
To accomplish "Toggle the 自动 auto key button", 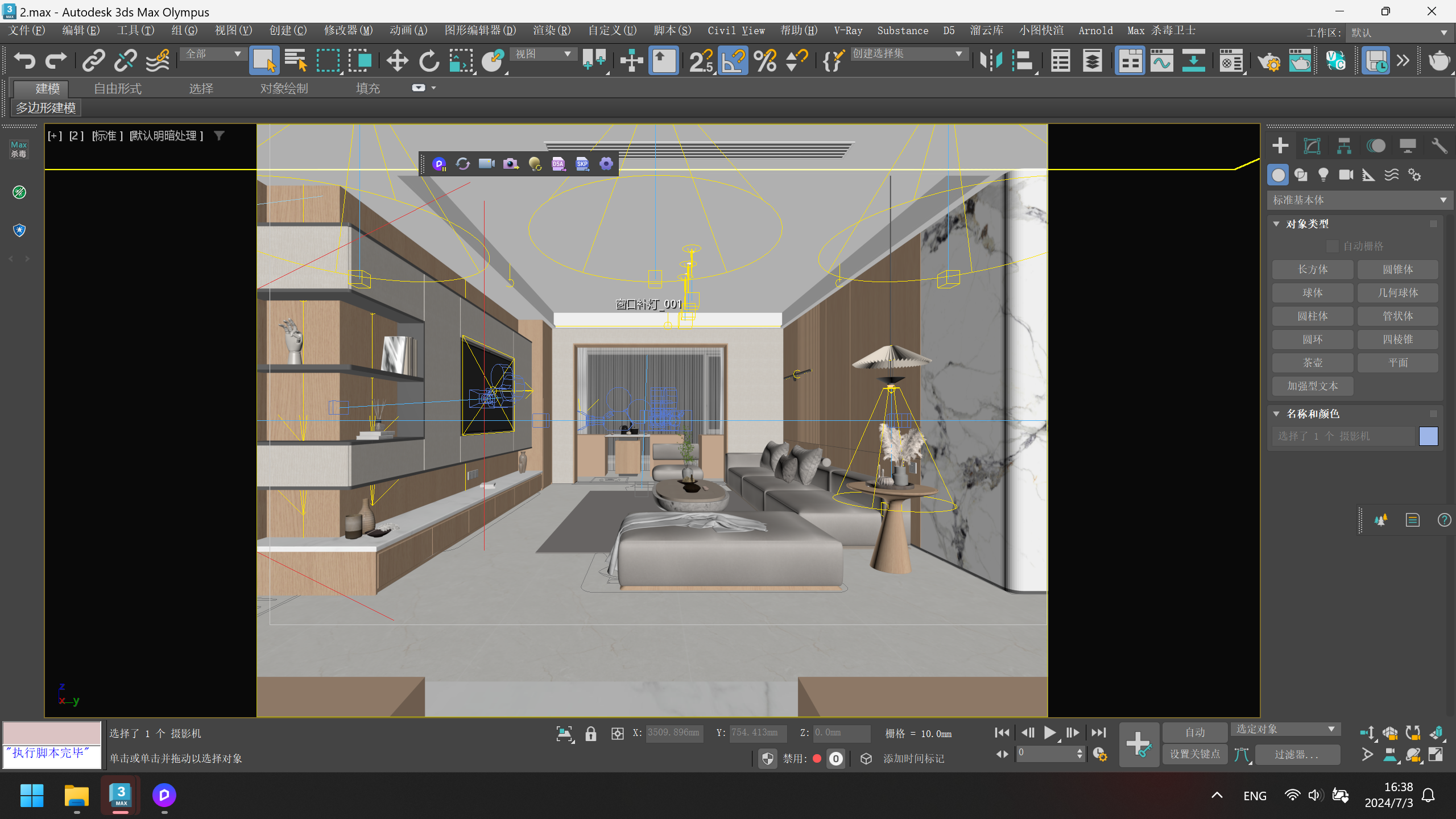I will pos(1194,733).
